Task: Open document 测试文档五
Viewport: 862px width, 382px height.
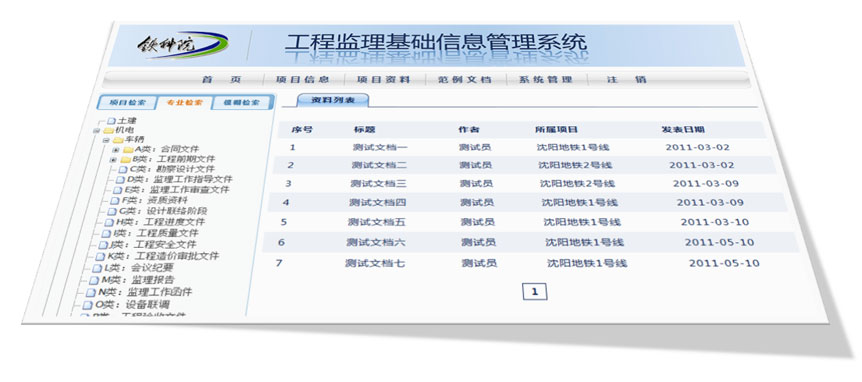Action: point(377,222)
